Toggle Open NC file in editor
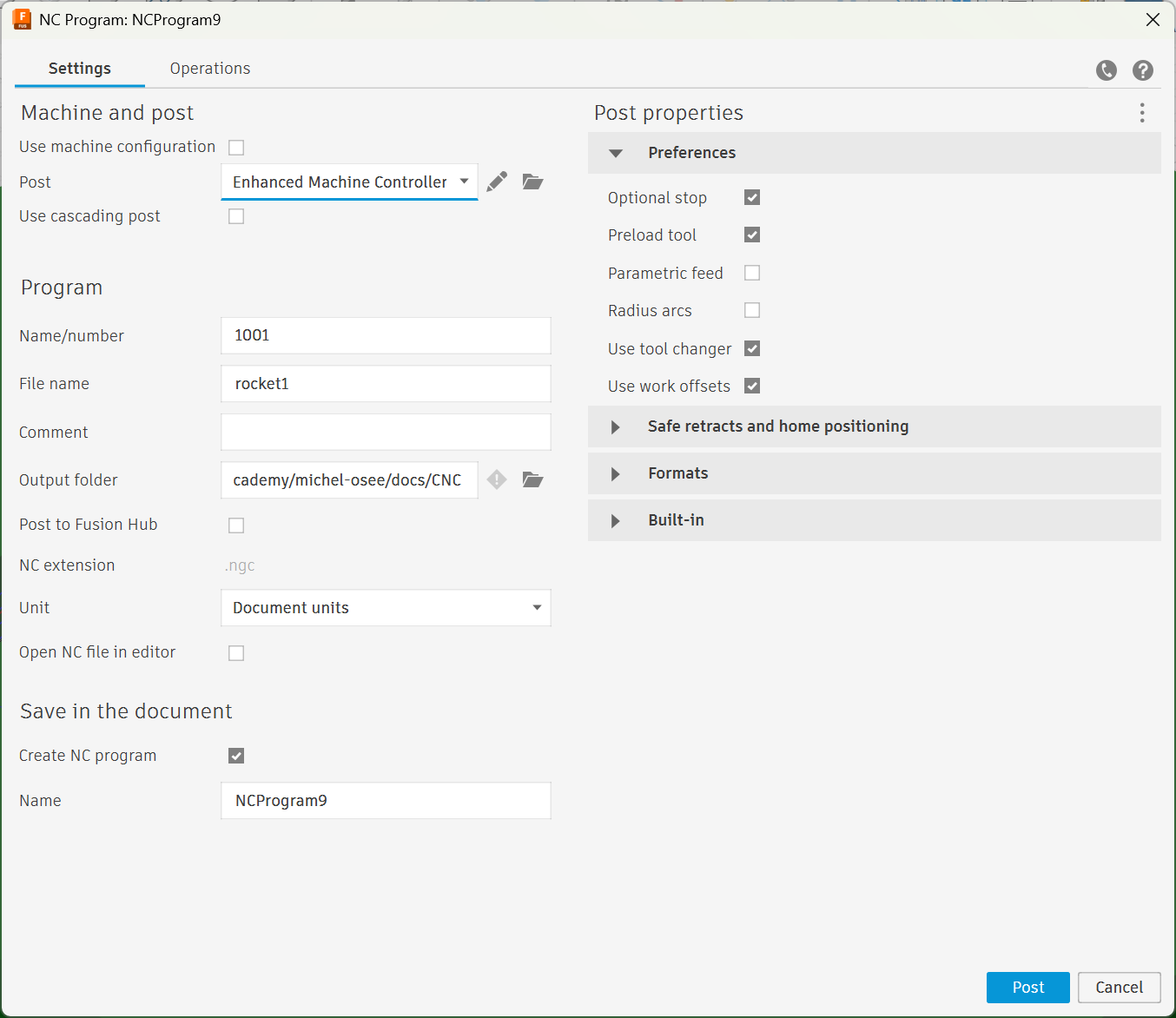 [x=236, y=653]
